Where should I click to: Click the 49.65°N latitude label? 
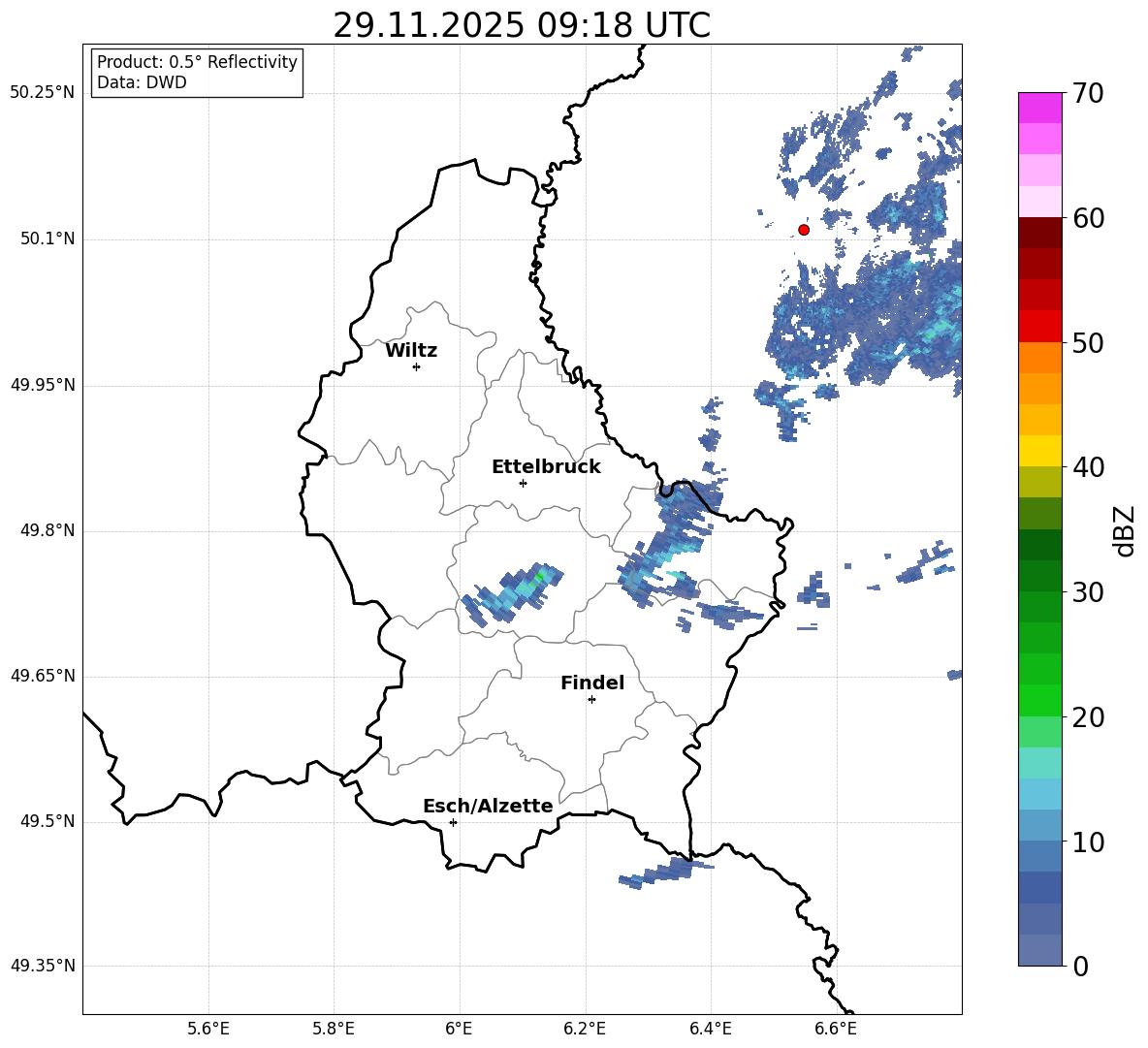click(x=43, y=676)
